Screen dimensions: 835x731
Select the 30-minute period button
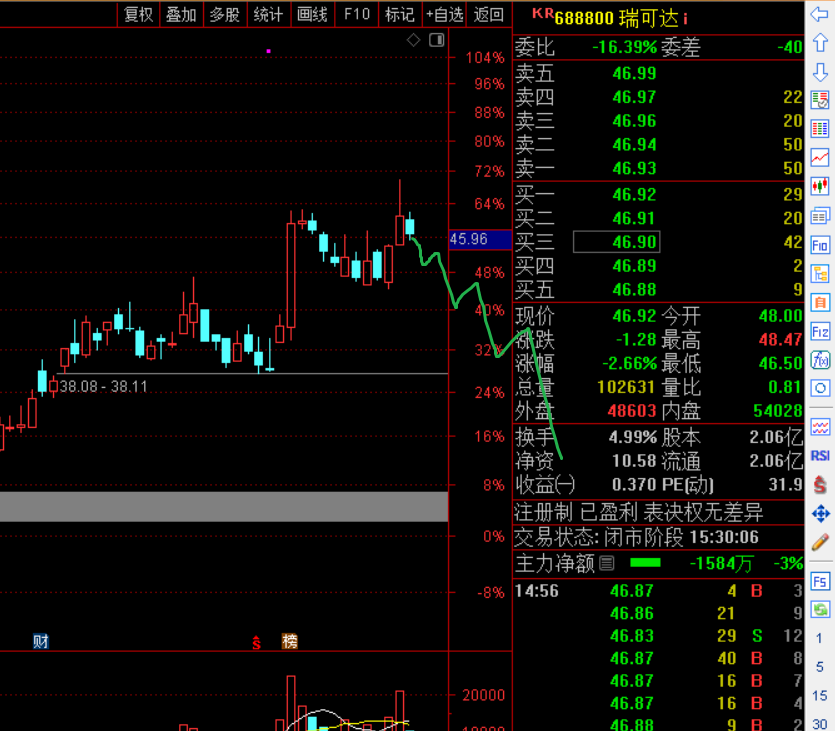820,724
